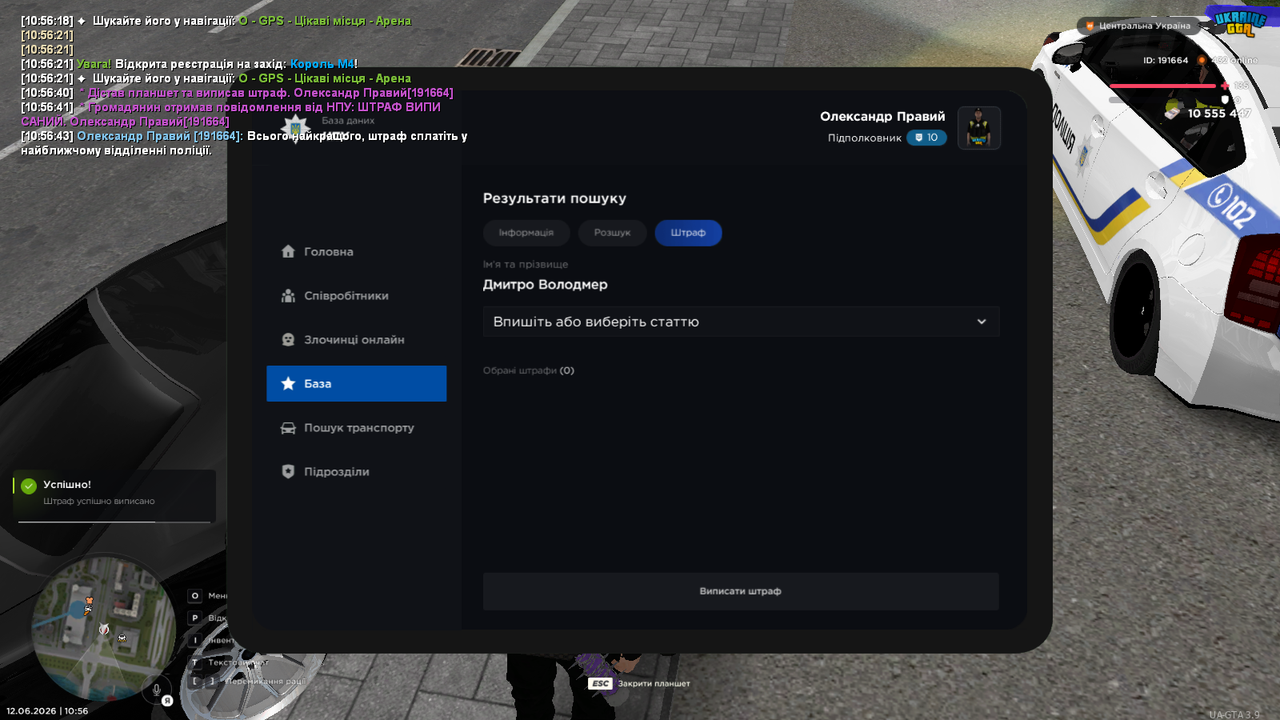Click the star icon beside База
This screenshot has height=720, width=1280.
point(288,383)
